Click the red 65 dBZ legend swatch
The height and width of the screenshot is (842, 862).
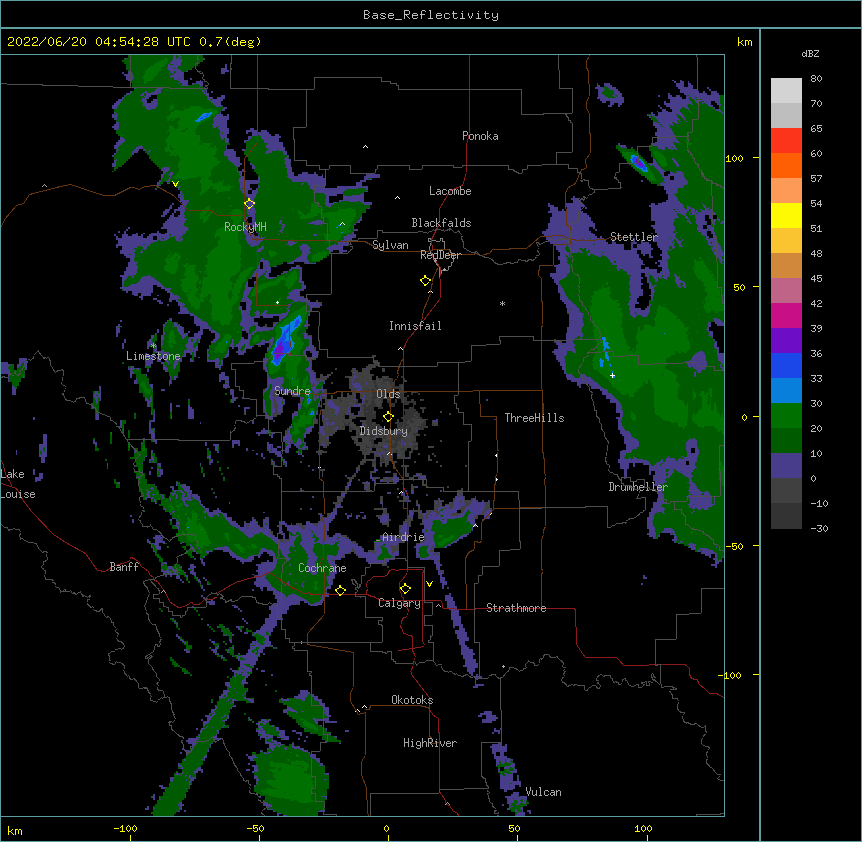(786, 140)
